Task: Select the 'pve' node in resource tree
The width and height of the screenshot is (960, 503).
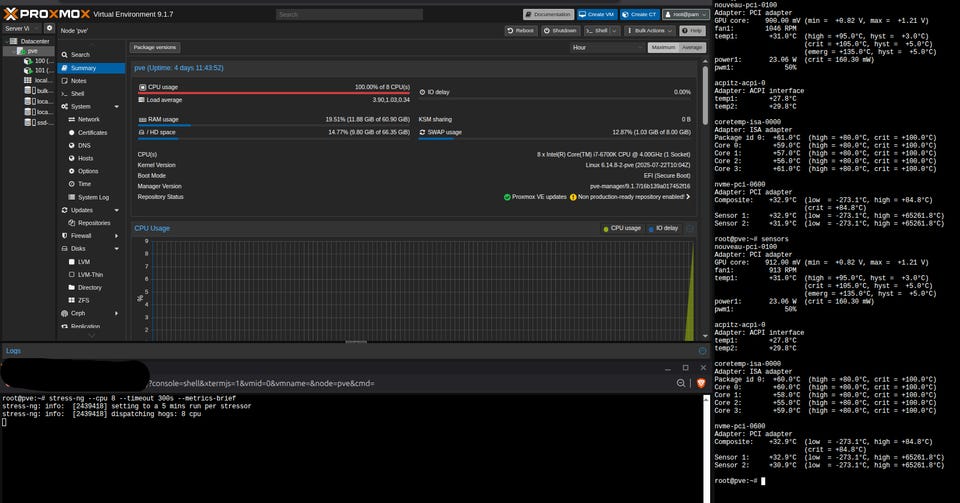Action: (32, 50)
